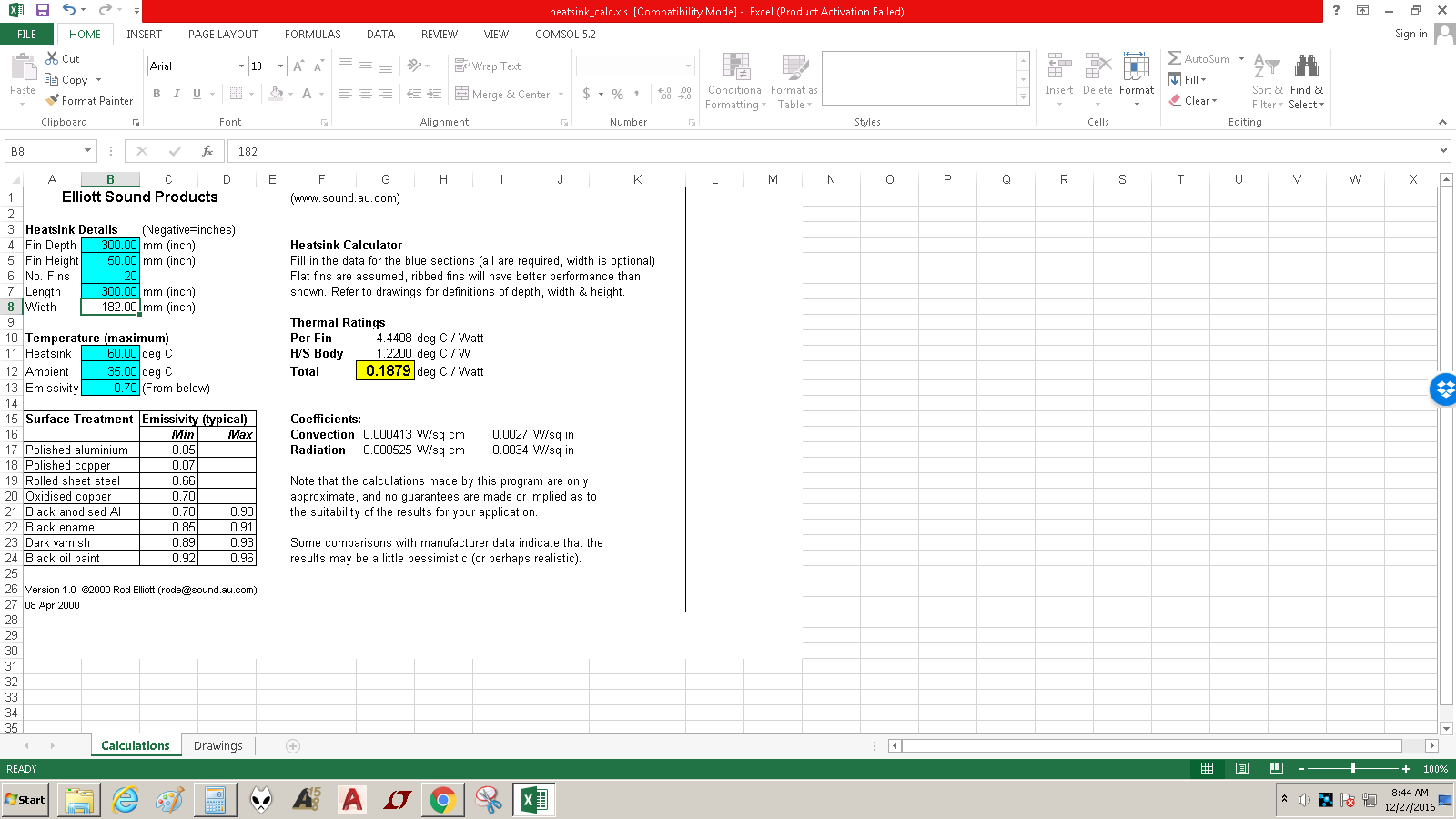Open Internet Explorer from the taskbar

[x=125, y=800]
